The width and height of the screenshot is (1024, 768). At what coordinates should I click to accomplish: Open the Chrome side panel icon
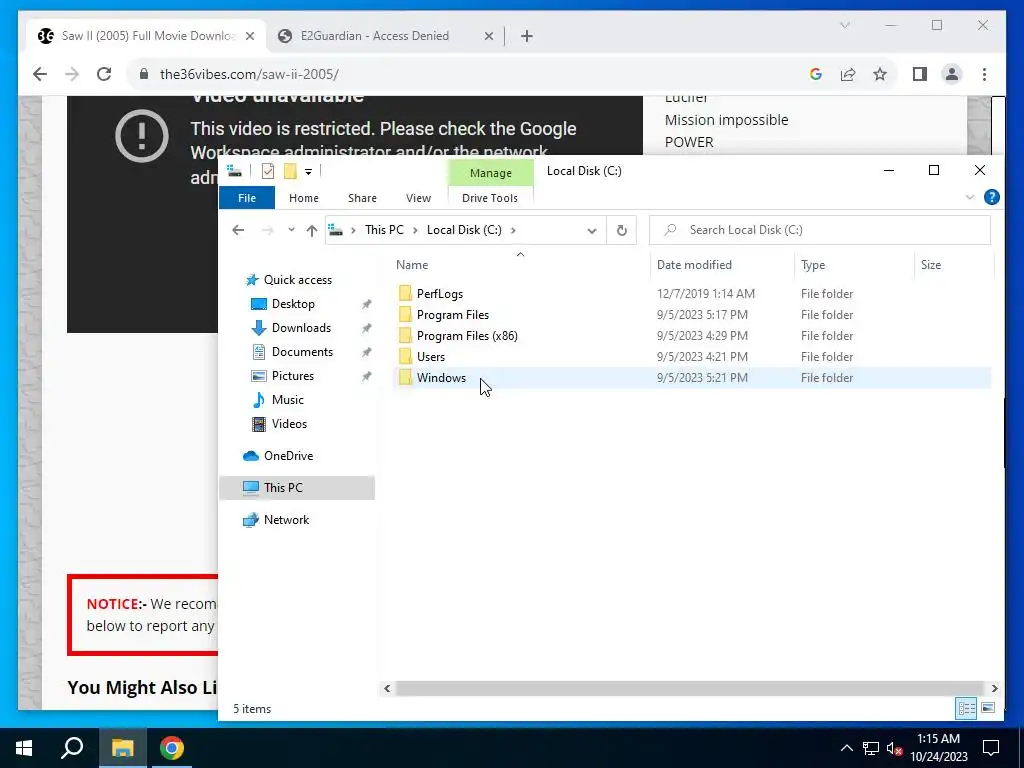click(x=920, y=74)
